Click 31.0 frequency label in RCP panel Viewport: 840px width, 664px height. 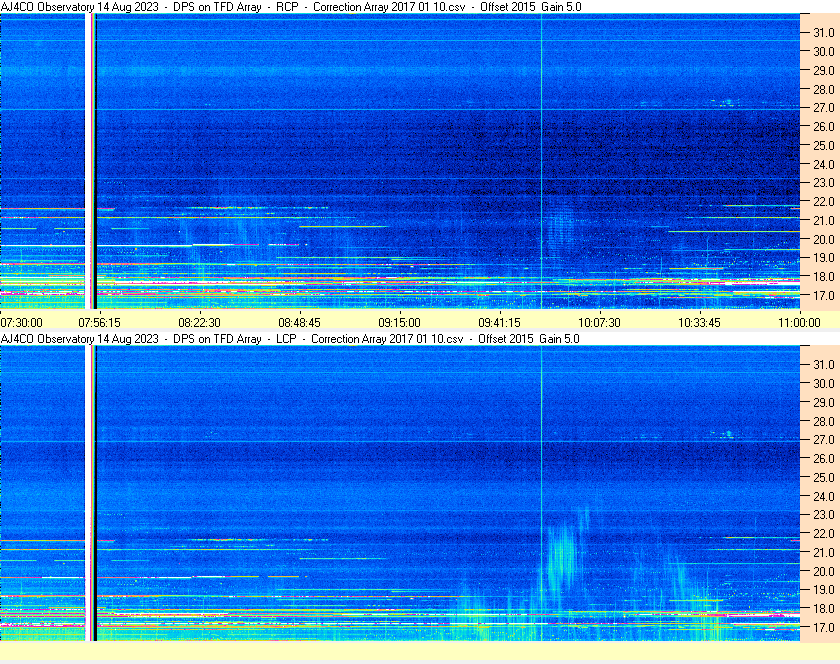click(x=824, y=33)
